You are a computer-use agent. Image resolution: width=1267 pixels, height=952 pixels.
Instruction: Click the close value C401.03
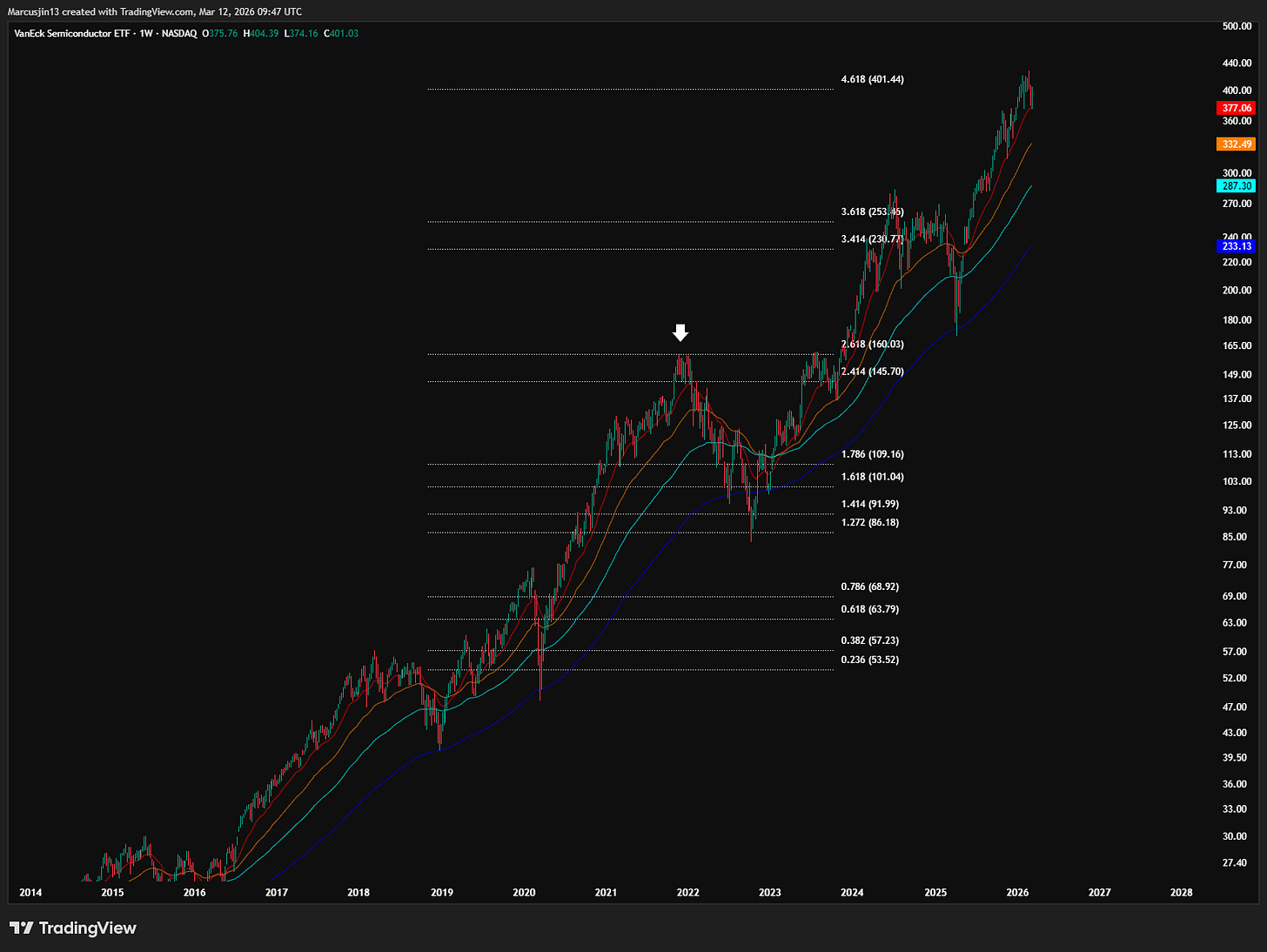click(341, 34)
